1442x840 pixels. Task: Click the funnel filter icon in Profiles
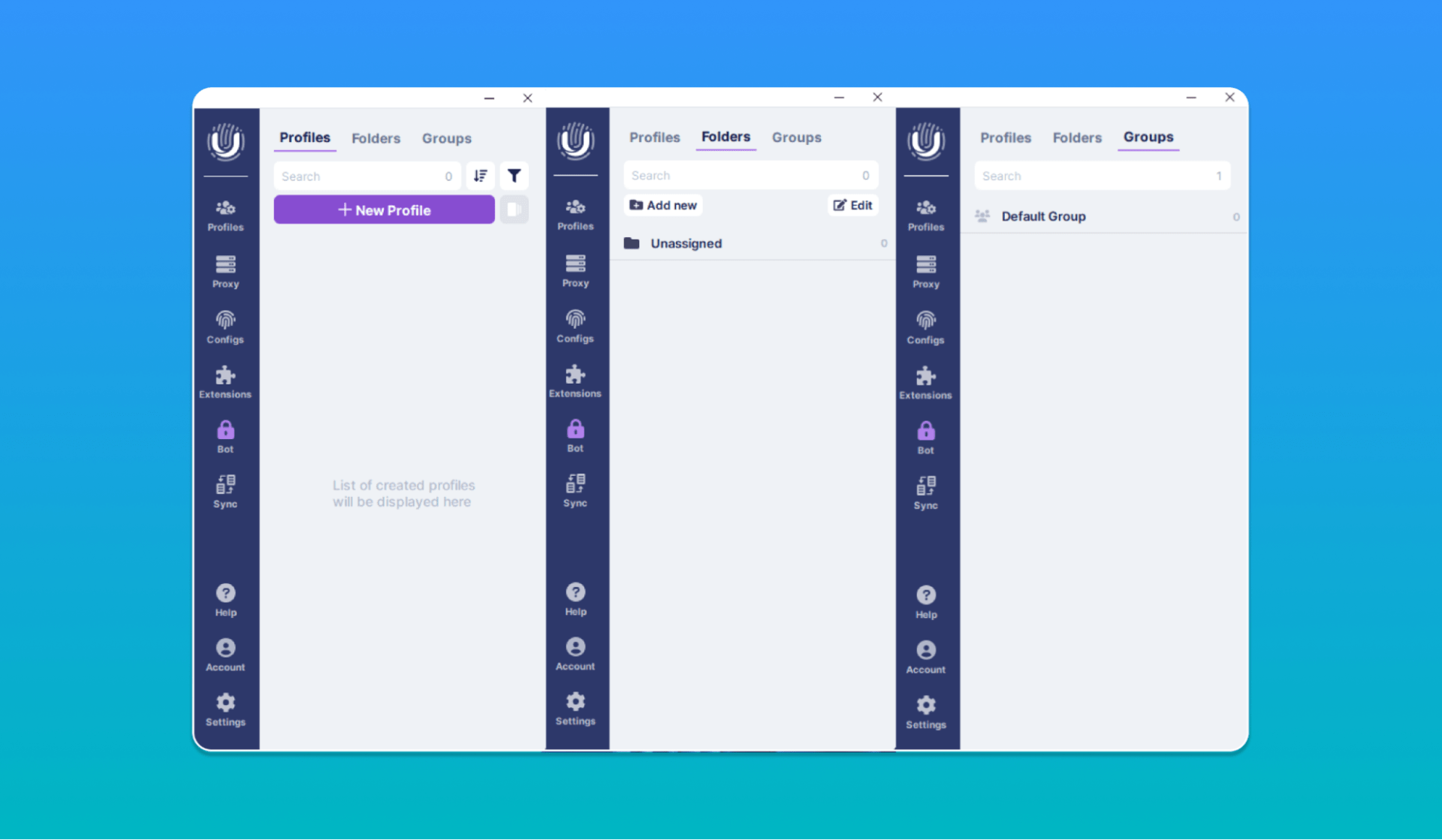[x=514, y=176]
